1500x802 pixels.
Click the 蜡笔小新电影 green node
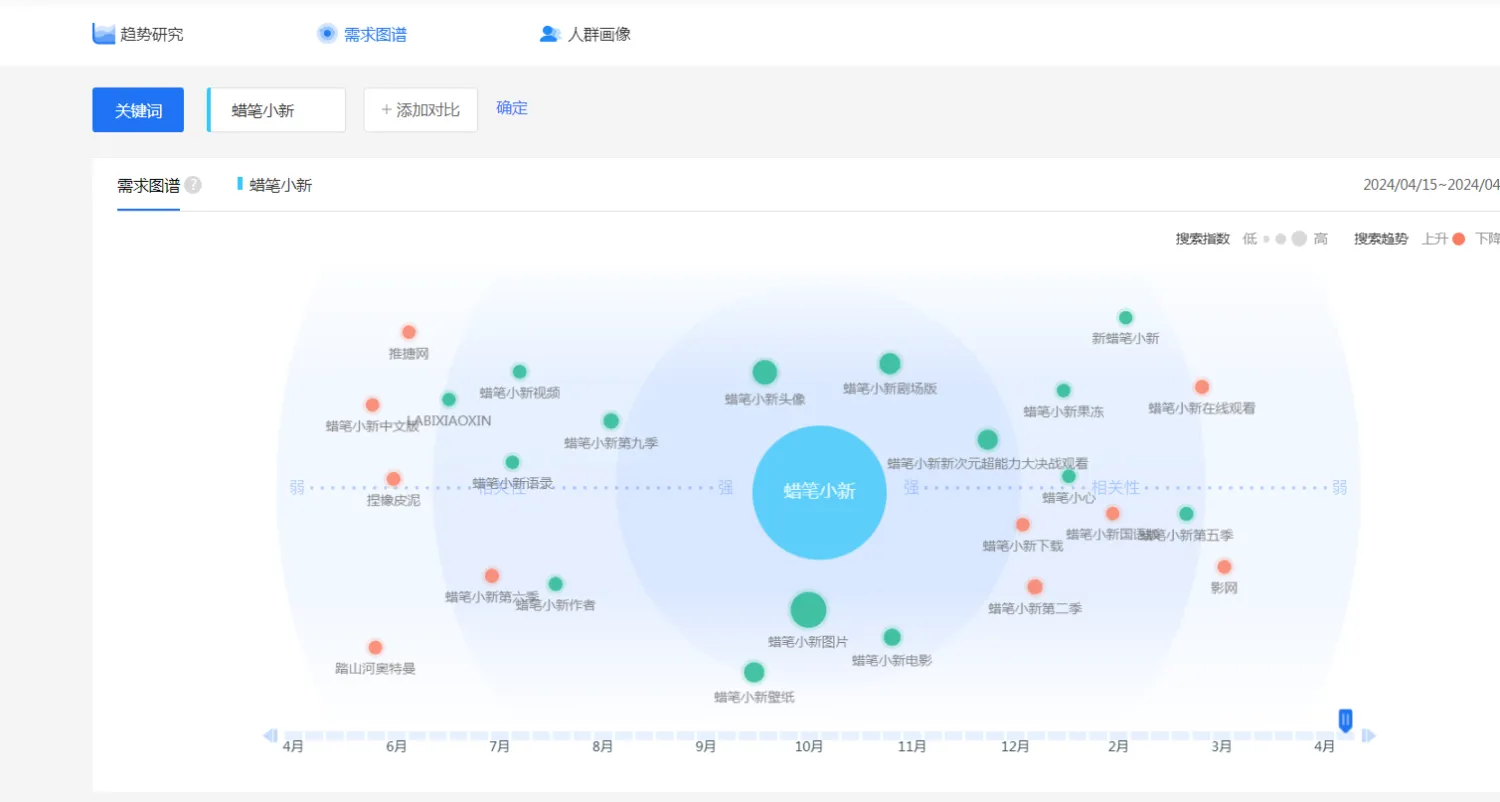pos(892,637)
